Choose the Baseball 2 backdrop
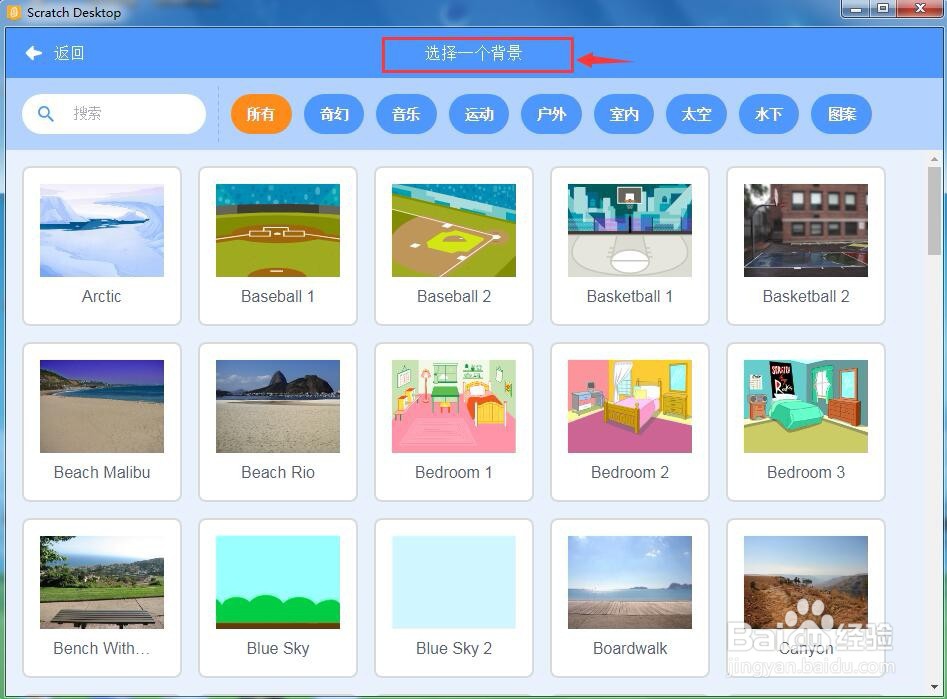 coord(454,246)
